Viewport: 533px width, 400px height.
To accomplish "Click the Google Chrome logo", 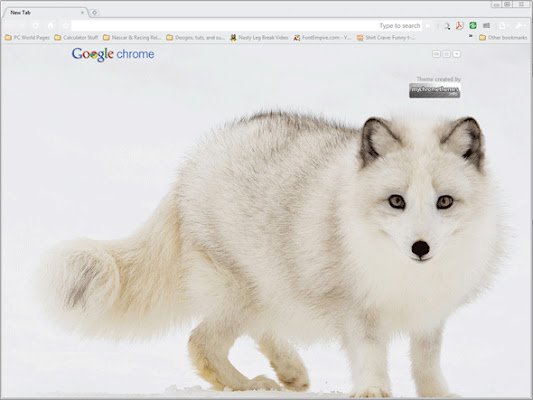I will [x=113, y=54].
